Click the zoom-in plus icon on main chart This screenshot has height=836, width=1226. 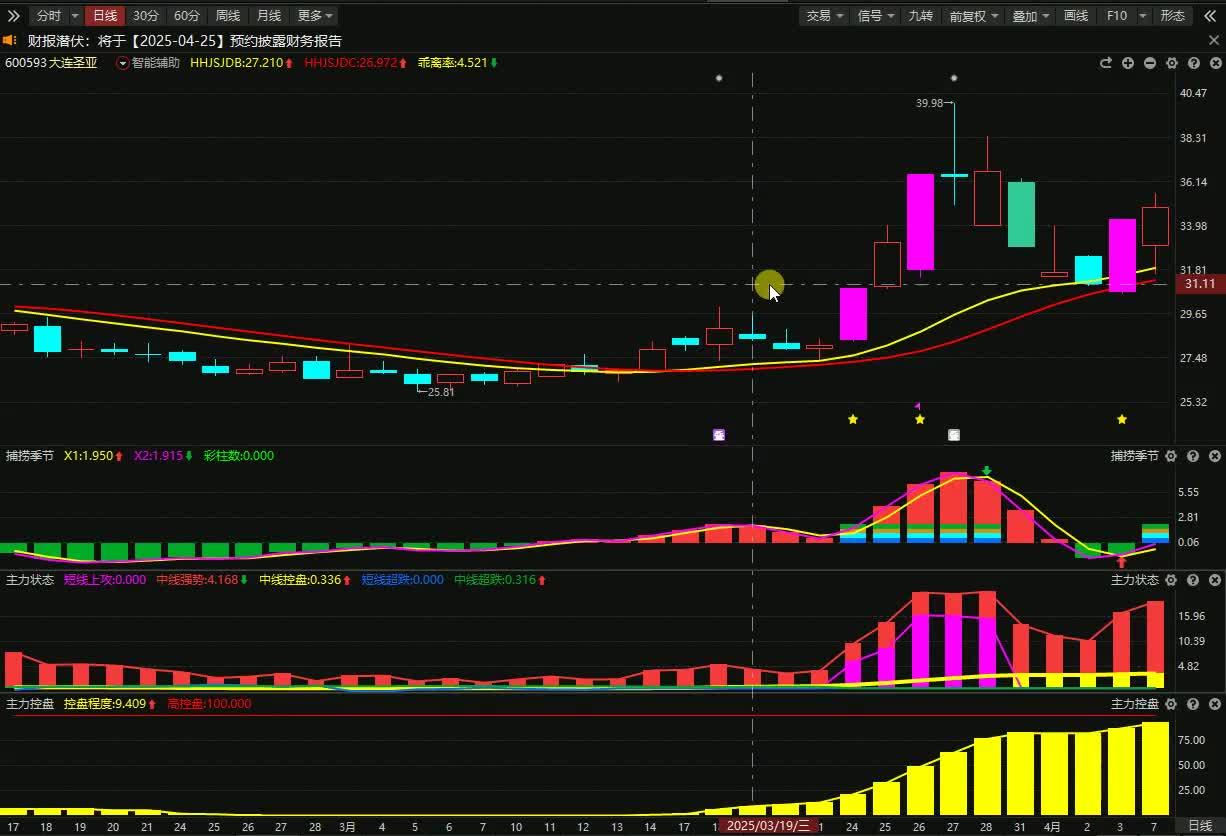[x=1128, y=63]
